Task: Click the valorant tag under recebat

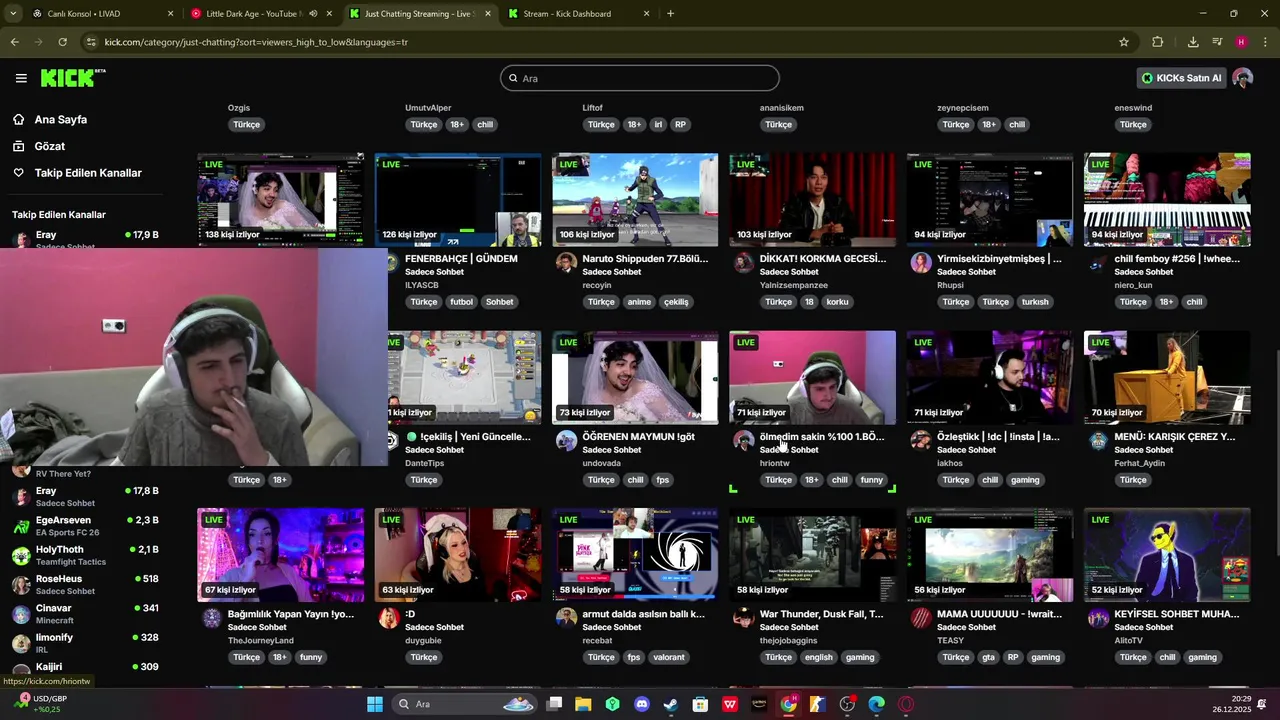Action: [x=669, y=657]
